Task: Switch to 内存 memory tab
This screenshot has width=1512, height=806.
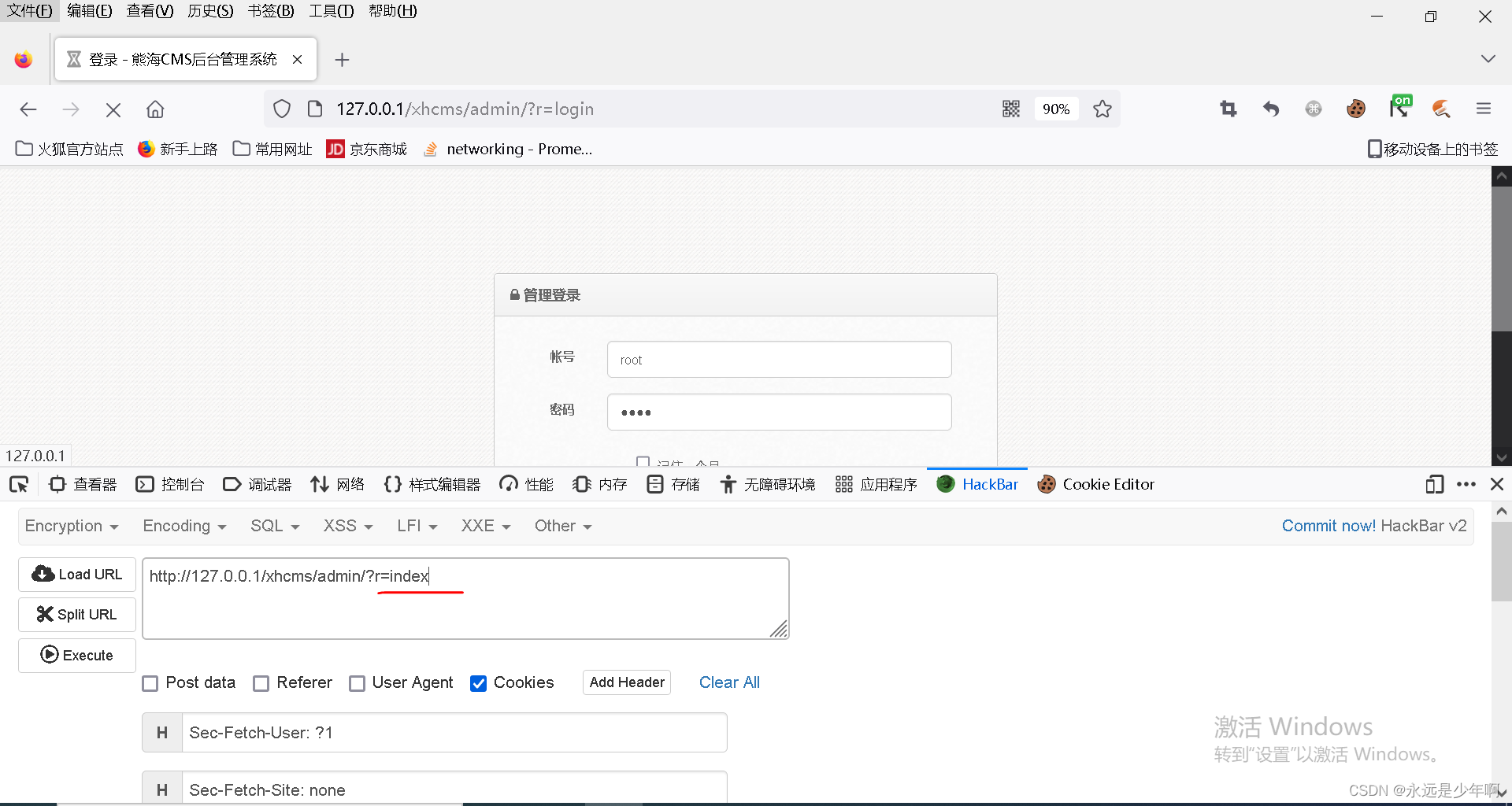Action: point(600,484)
